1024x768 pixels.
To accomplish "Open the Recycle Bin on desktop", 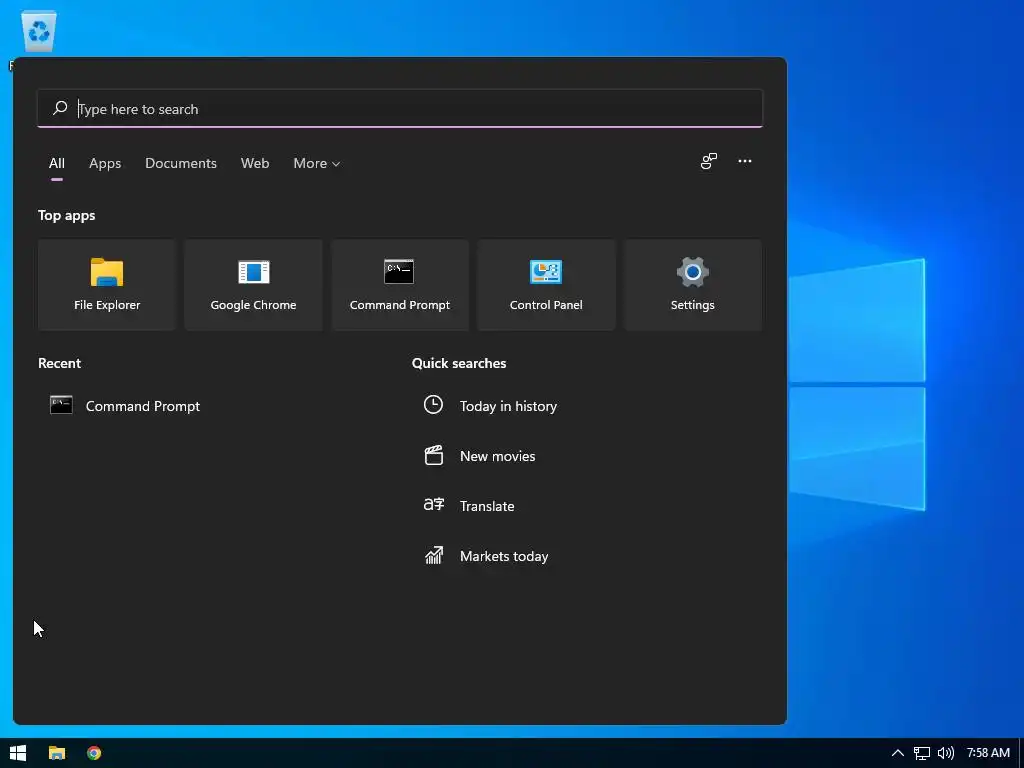I will click(38, 33).
